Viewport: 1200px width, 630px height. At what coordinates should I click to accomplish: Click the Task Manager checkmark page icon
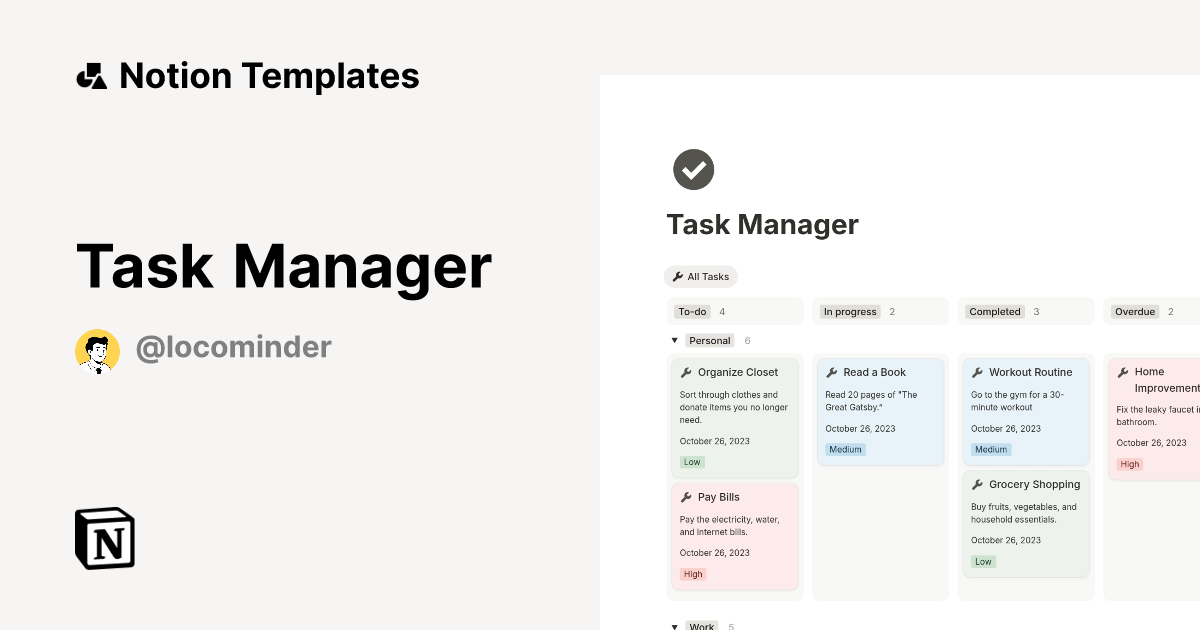(x=693, y=169)
